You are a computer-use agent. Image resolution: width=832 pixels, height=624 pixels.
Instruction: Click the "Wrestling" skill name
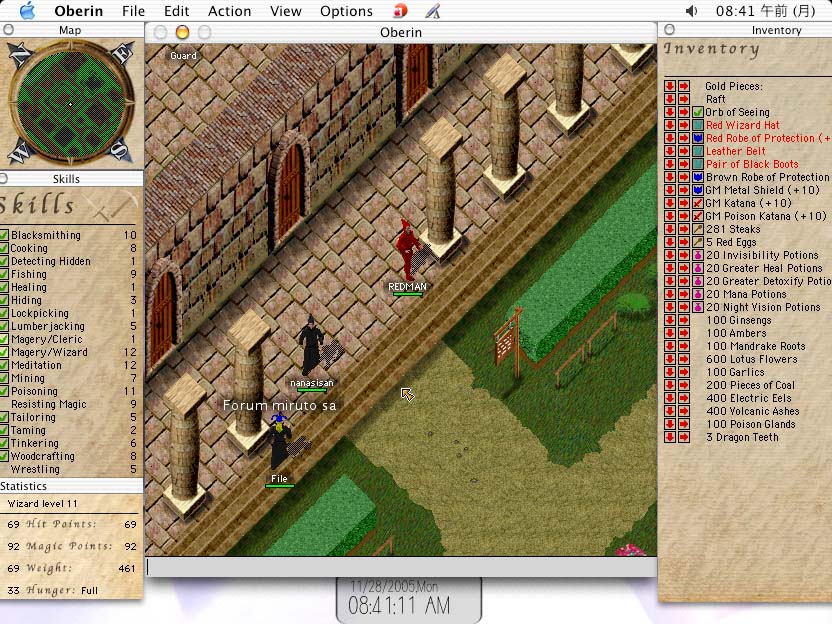click(x=35, y=470)
